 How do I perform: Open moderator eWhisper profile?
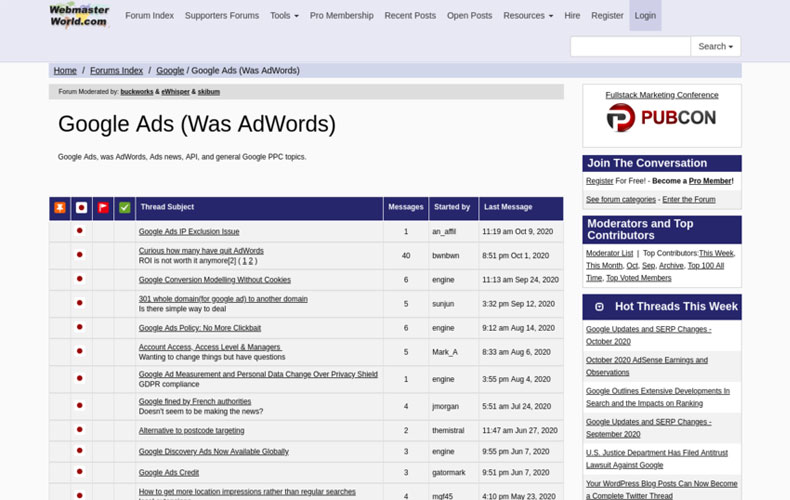pos(175,92)
